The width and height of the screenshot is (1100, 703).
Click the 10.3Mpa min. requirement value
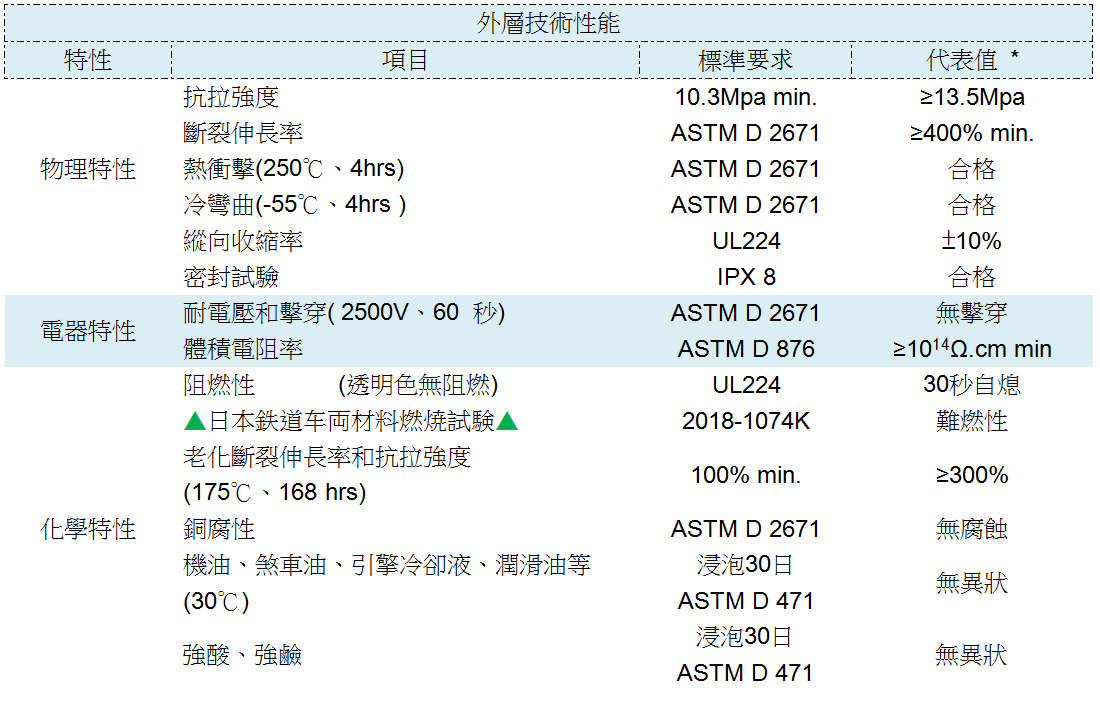click(x=745, y=98)
